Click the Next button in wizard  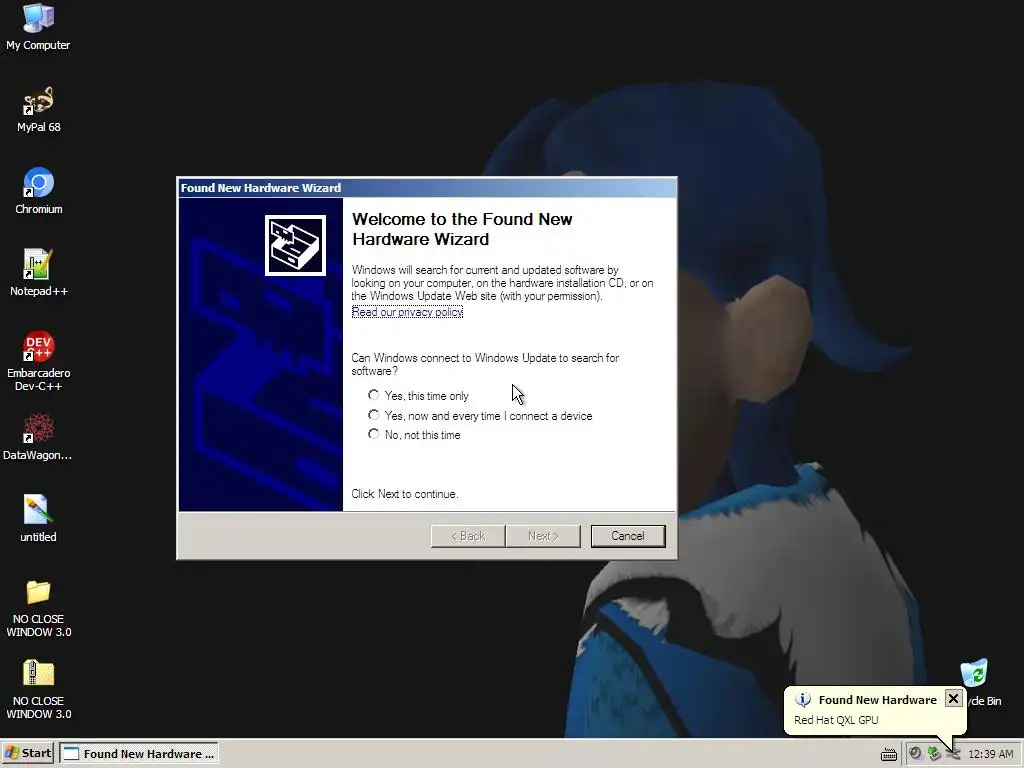click(543, 536)
